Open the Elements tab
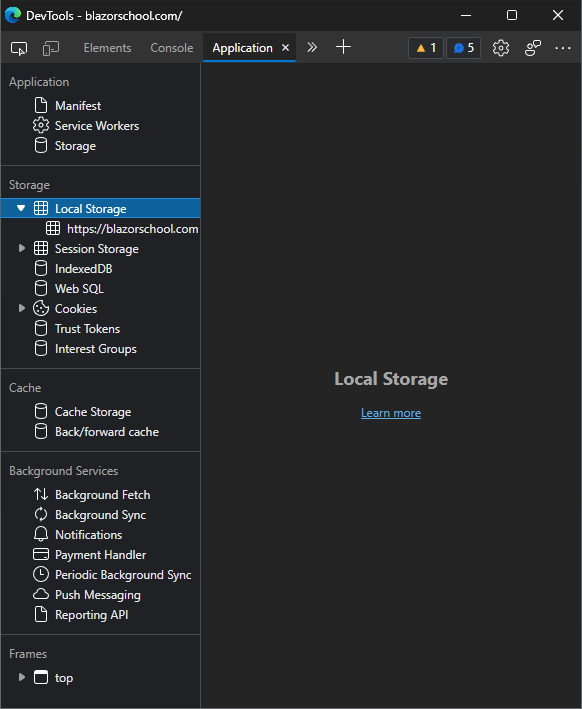The width and height of the screenshot is (582, 709). (x=107, y=48)
